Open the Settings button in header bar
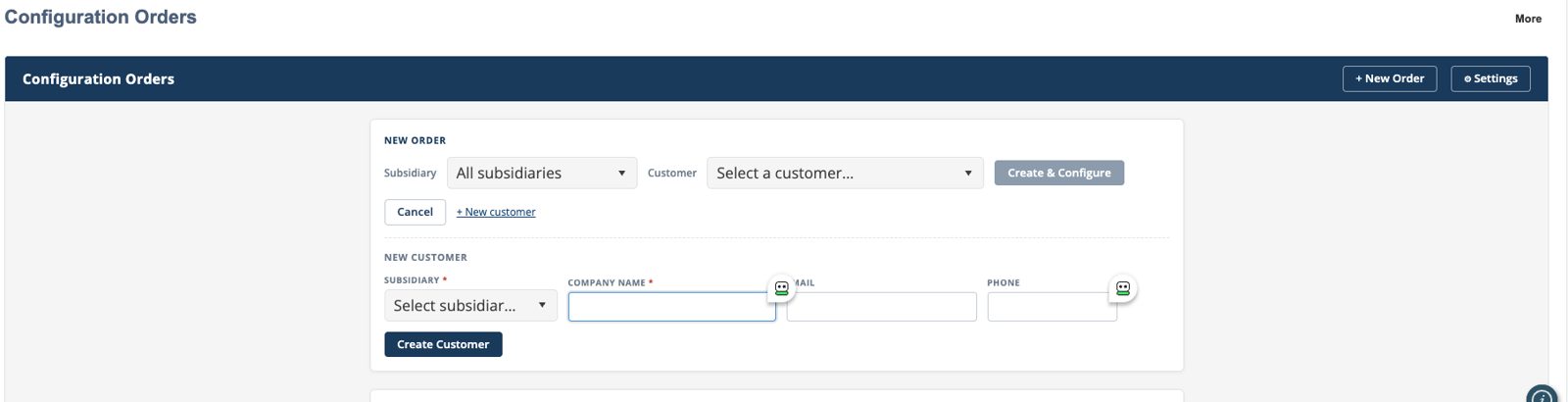The image size is (1568, 402). (x=1491, y=78)
